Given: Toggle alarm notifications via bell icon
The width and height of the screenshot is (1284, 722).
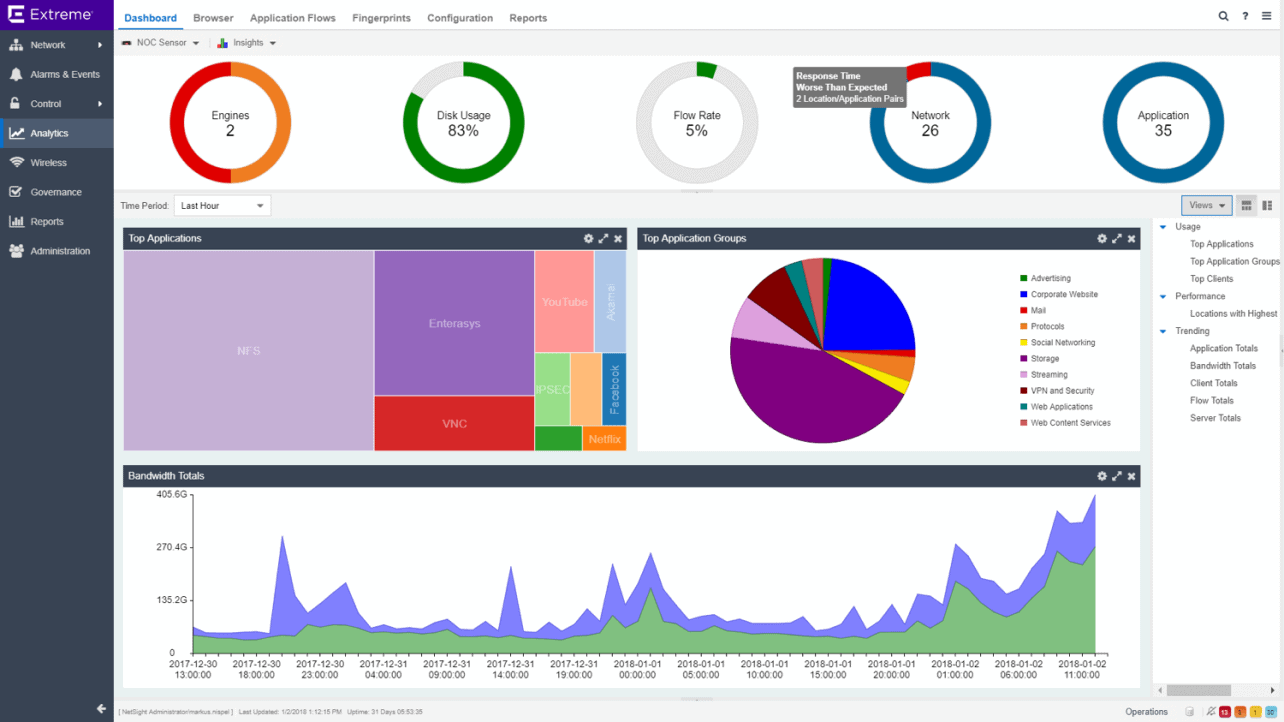Looking at the screenshot, I should [1210, 711].
